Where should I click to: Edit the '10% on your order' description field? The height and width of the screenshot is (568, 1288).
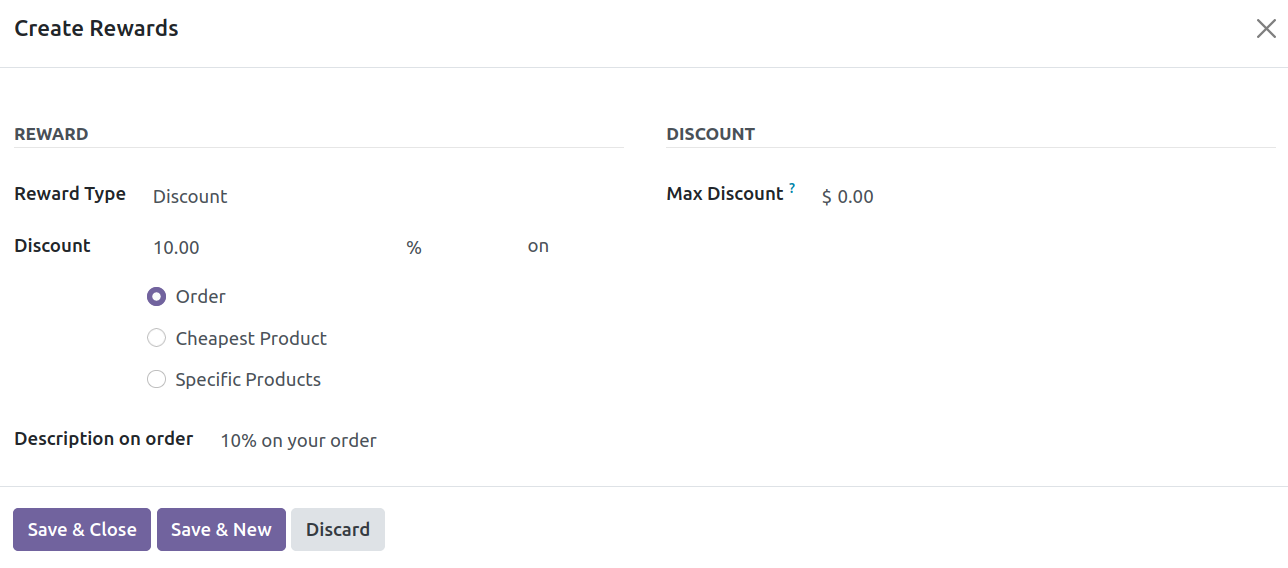coord(421,440)
